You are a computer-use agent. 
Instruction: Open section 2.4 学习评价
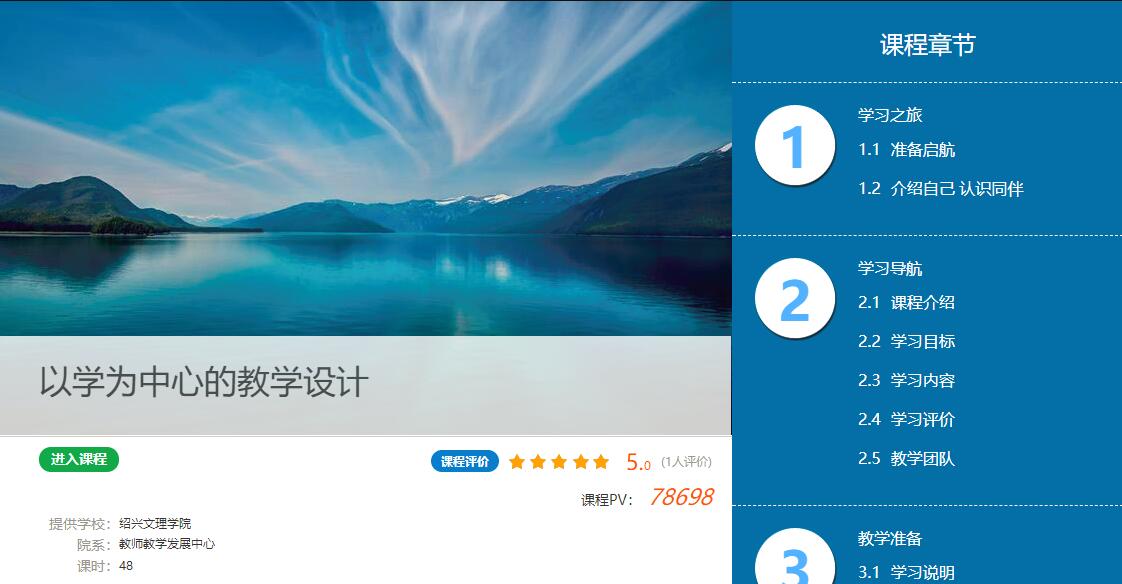(x=907, y=419)
